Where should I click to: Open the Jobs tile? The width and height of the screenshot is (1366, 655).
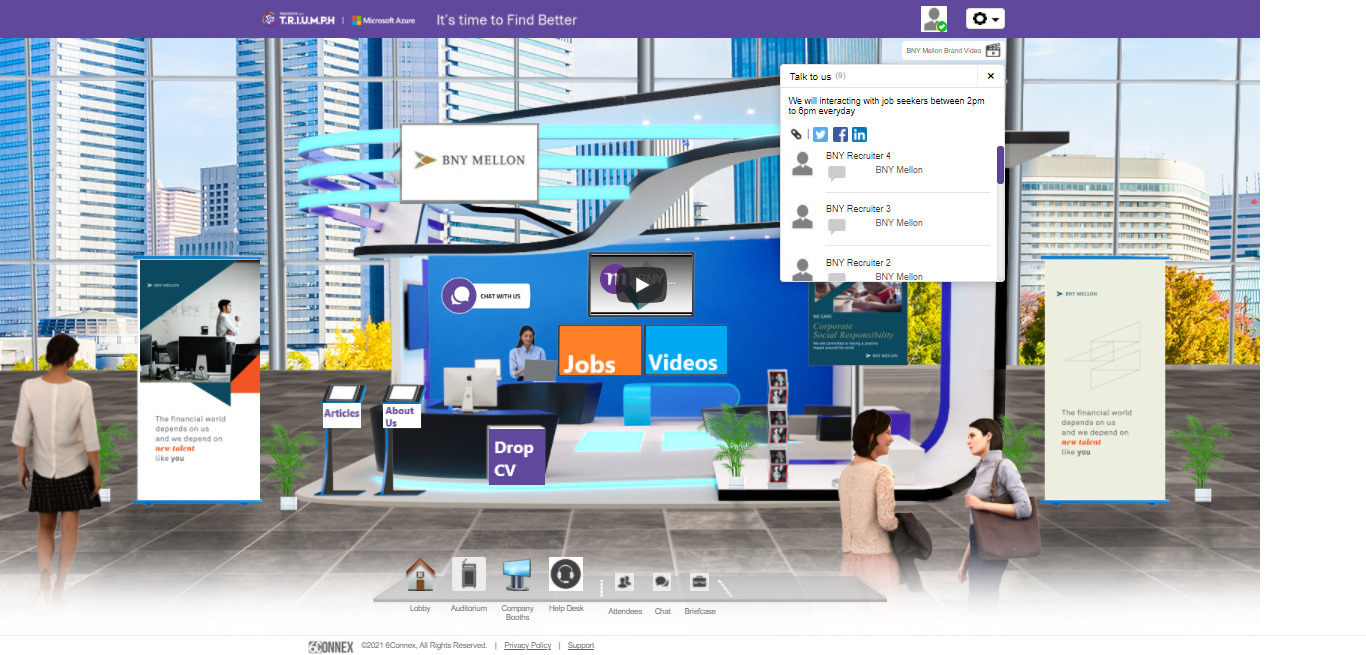[600, 350]
